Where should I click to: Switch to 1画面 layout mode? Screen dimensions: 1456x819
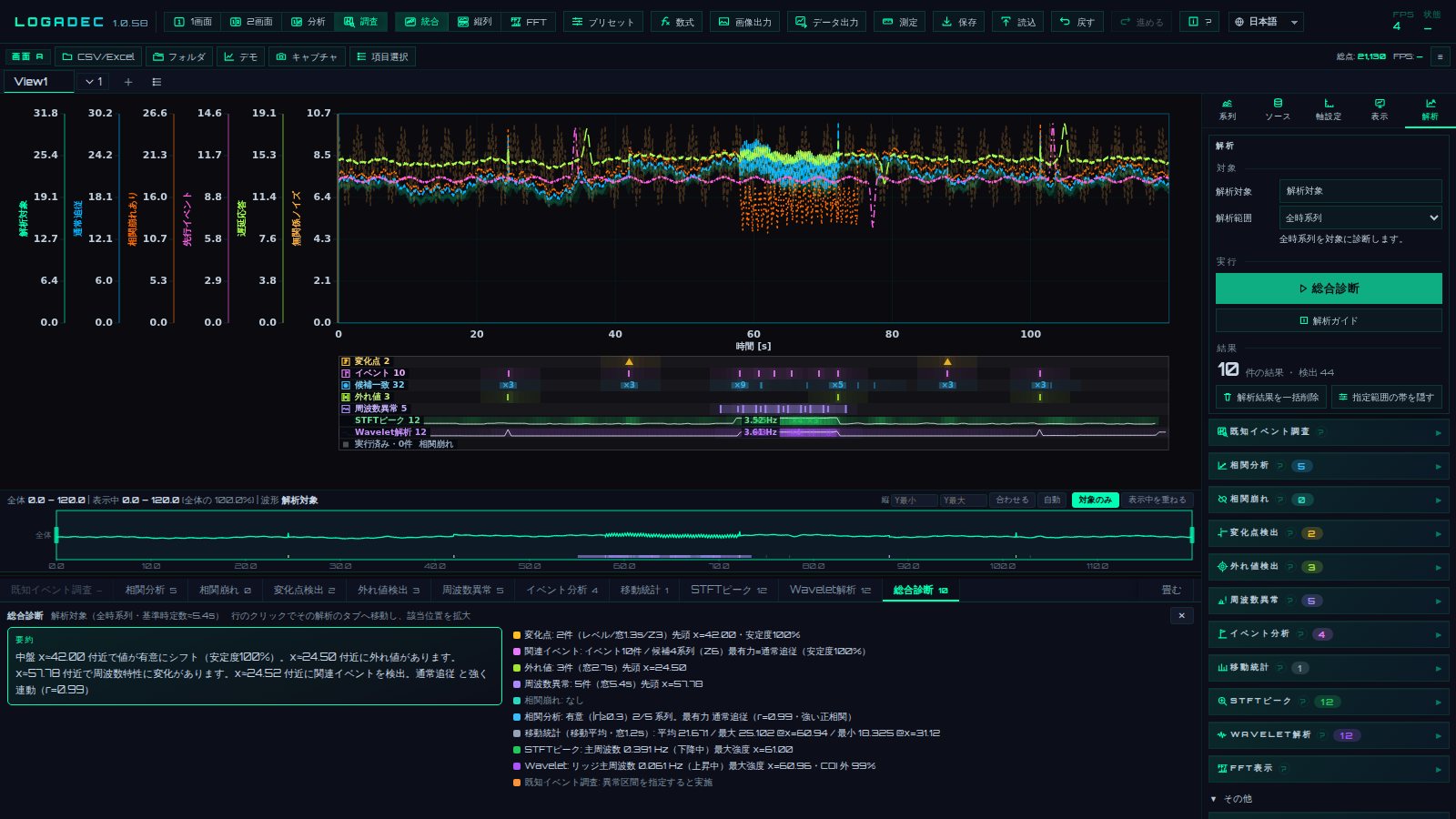(x=192, y=22)
